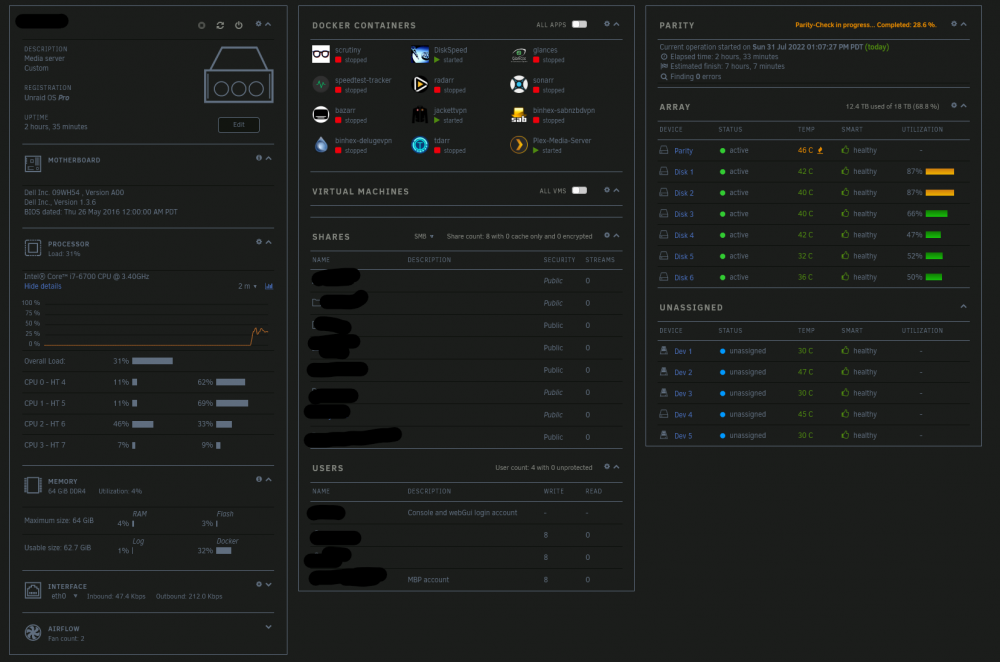
Task: Open the server panel settings gear
Action: pyautogui.click(x=258, y=24)
